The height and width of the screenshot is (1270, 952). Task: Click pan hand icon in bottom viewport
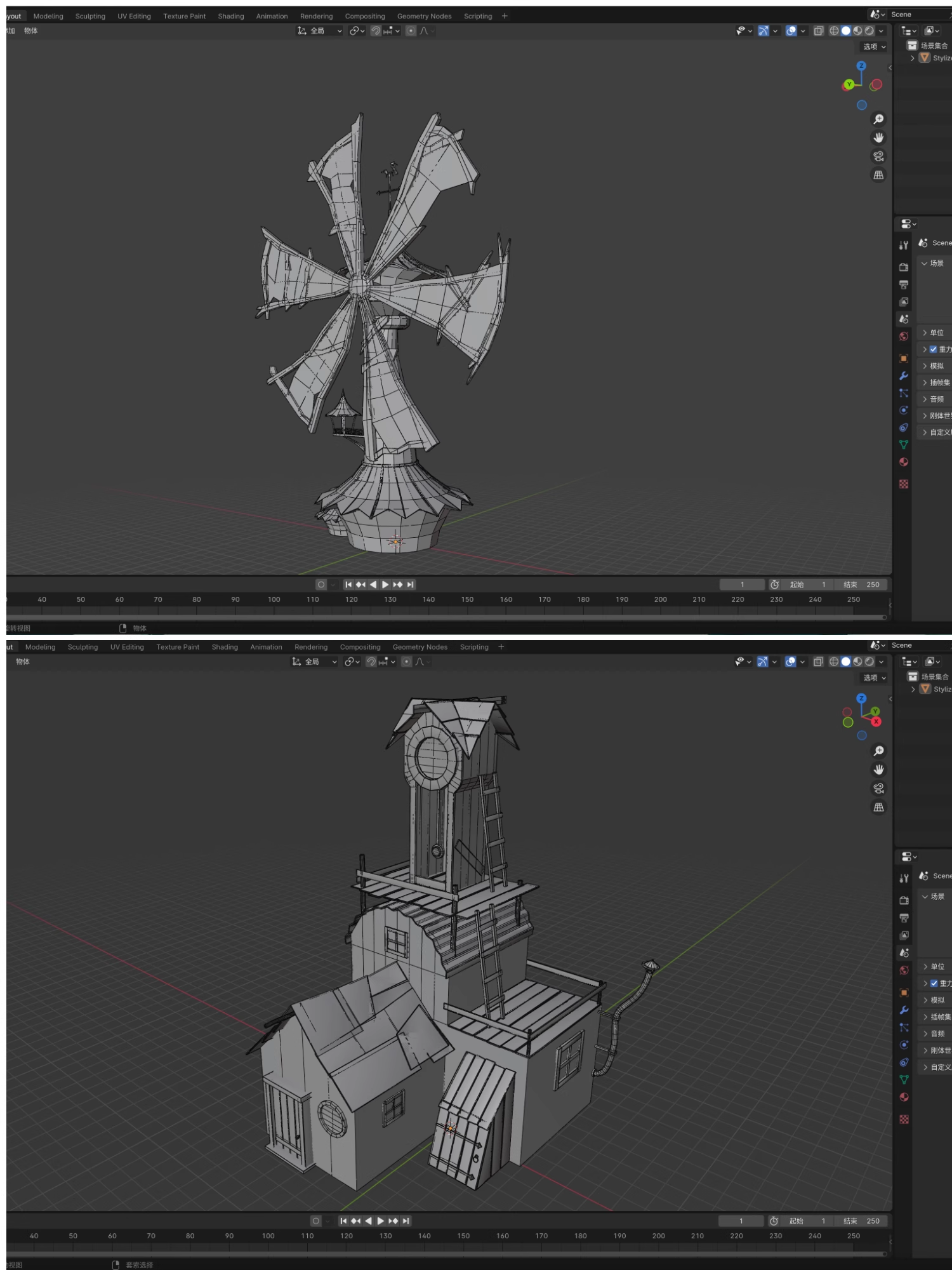point(879,770)
